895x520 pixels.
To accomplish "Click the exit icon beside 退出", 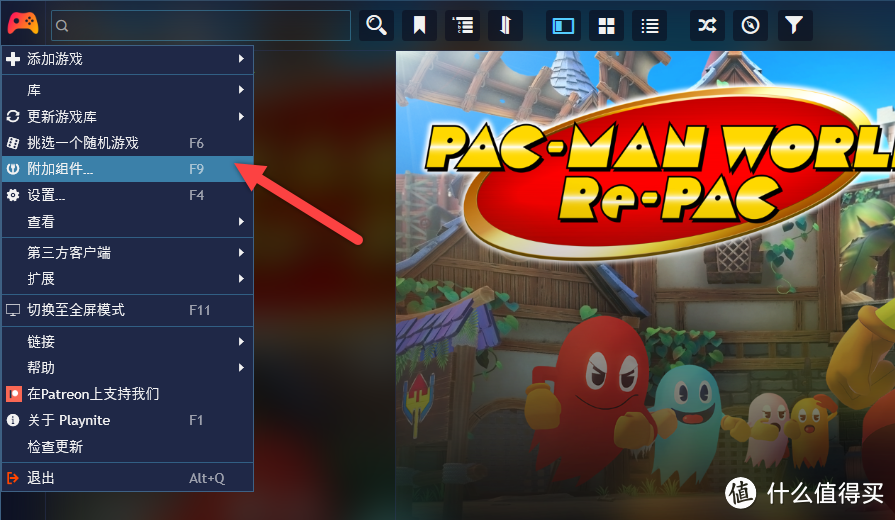I will pos(13,478).
